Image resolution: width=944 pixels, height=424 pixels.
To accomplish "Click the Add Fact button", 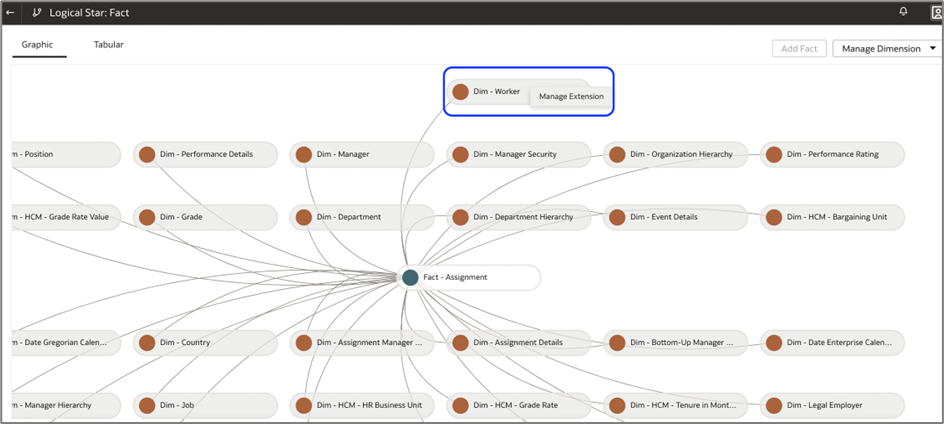I will (799, 49).
